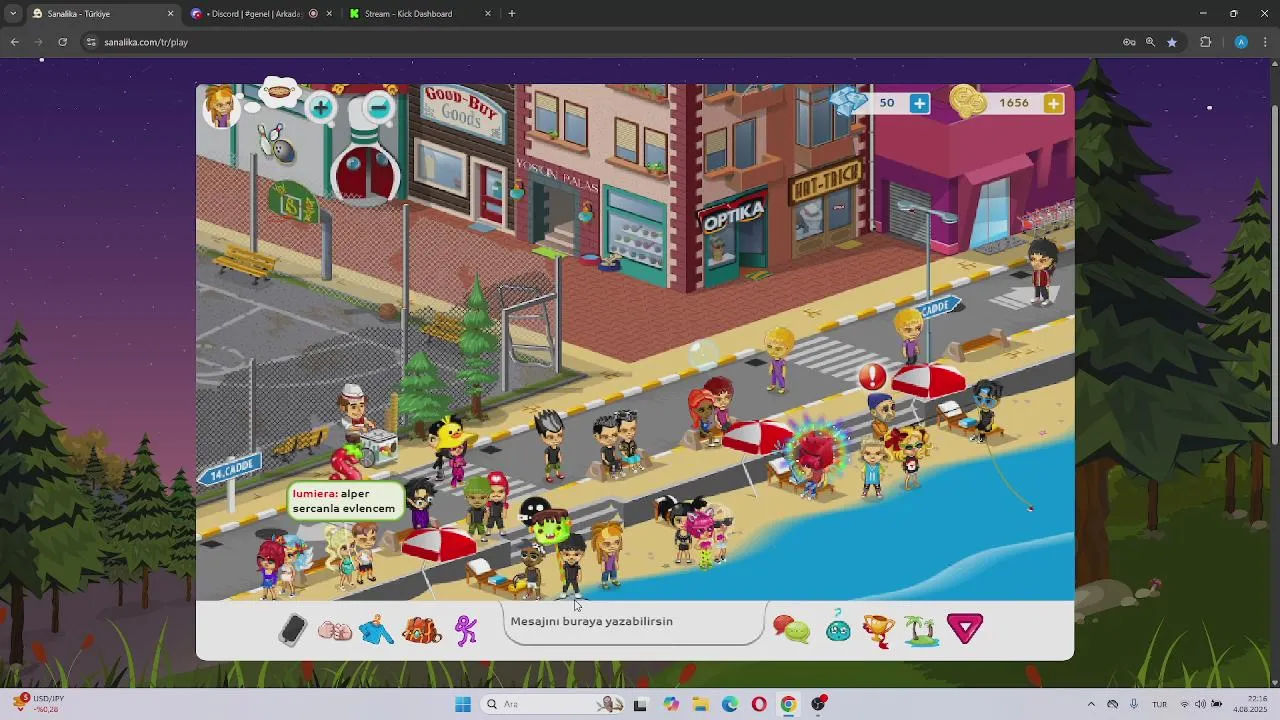Click the boxing gloves icon
The image size is (1280, 720).
point(335,631)
